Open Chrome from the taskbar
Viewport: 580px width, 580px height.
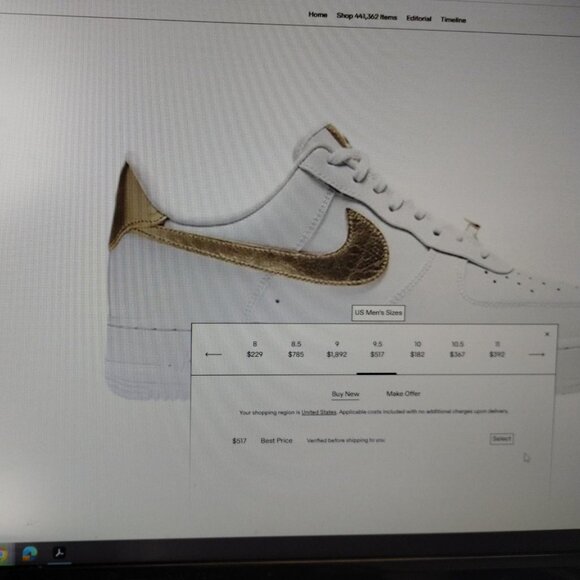3,554
